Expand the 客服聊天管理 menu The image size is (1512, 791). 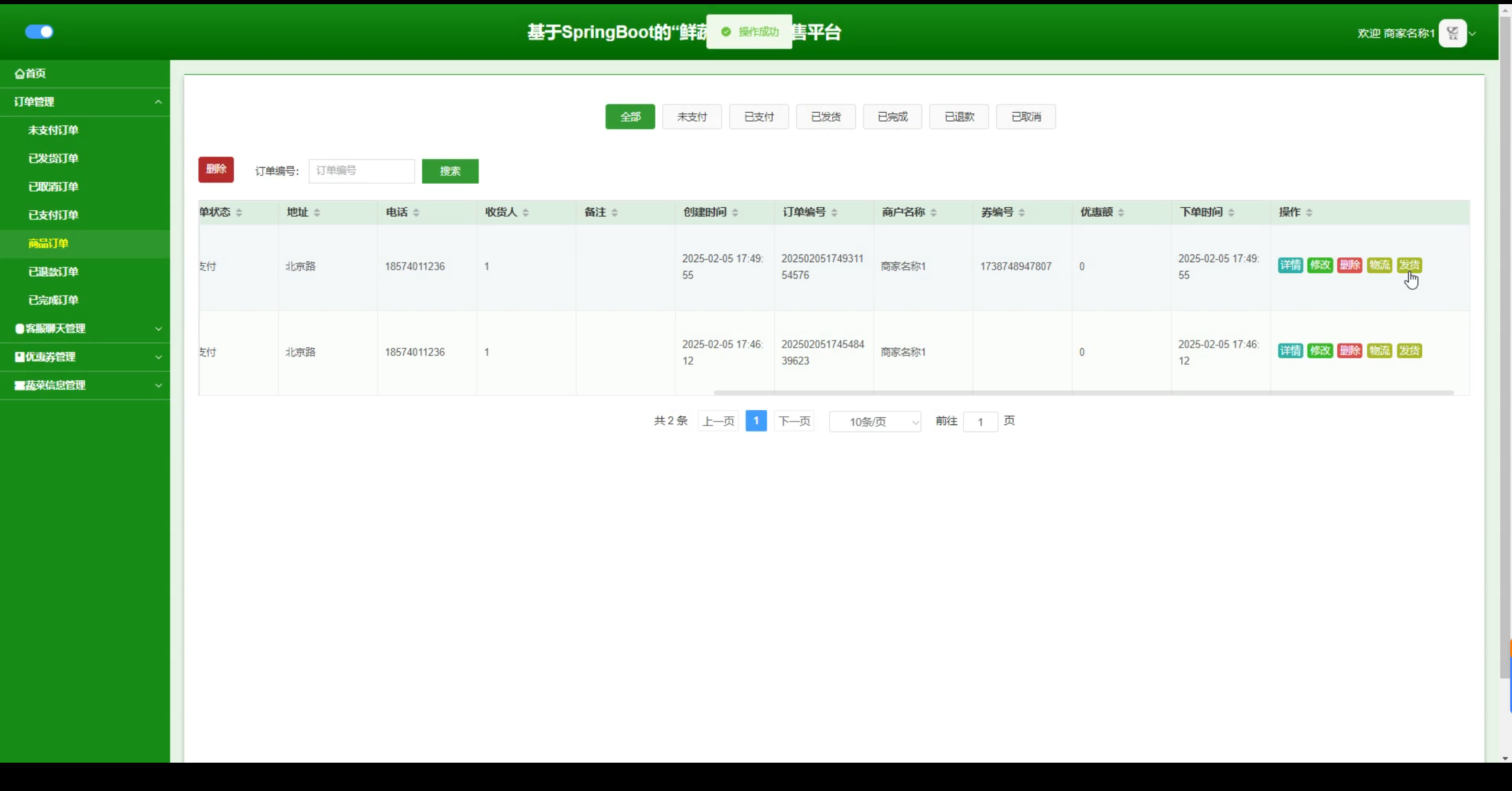158,329
